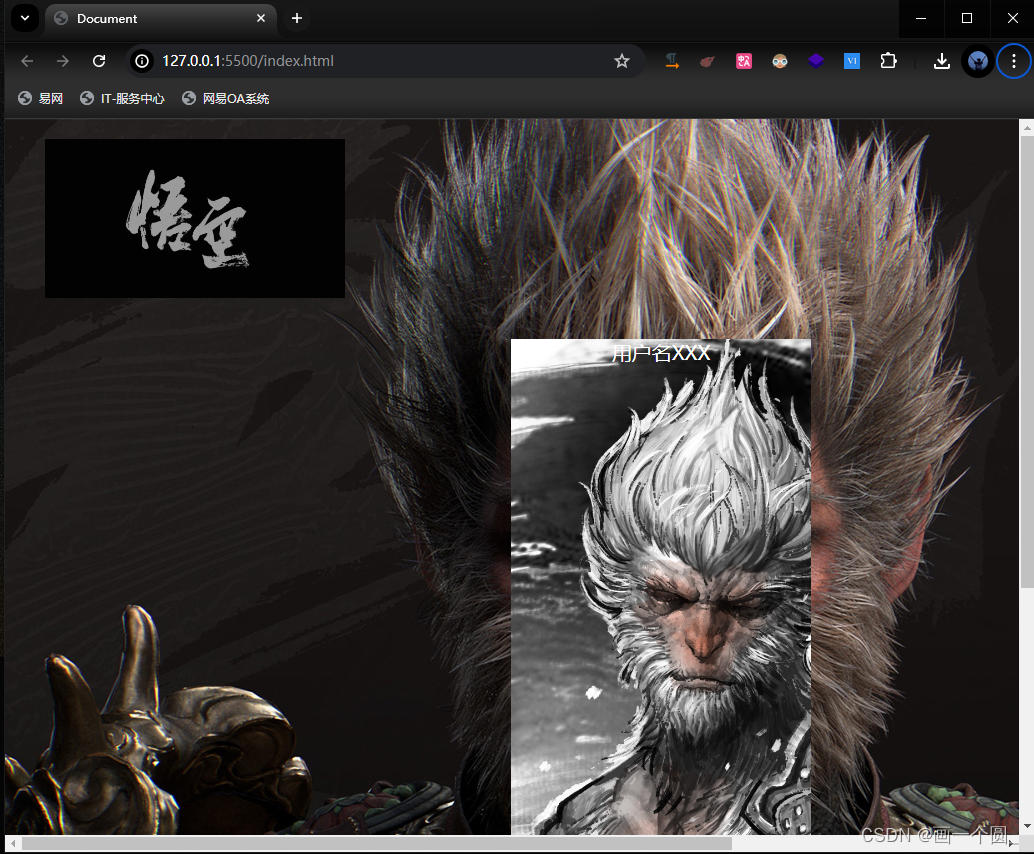Click the horizontal scrollbar thumb
Screen dimensions: 1034x854
pos(377,843)
